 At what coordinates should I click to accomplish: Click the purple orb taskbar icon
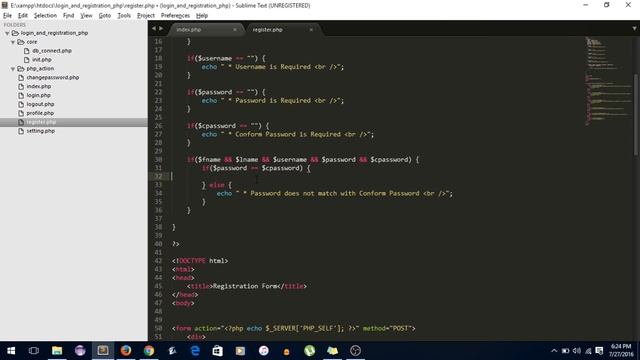pos(80,351)
